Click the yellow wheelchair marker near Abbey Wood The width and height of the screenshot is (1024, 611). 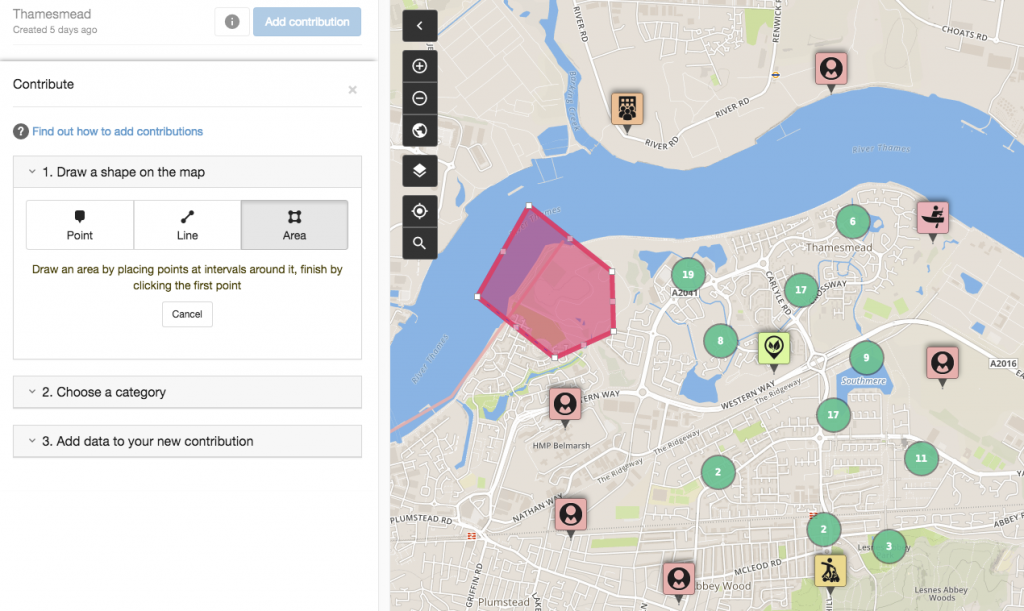829,568
